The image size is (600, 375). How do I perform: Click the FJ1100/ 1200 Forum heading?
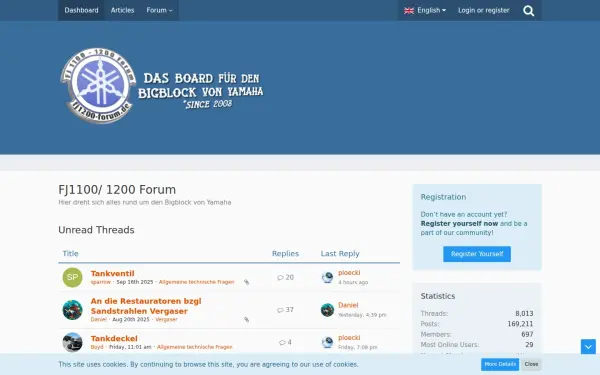click(x=117, y=190)
